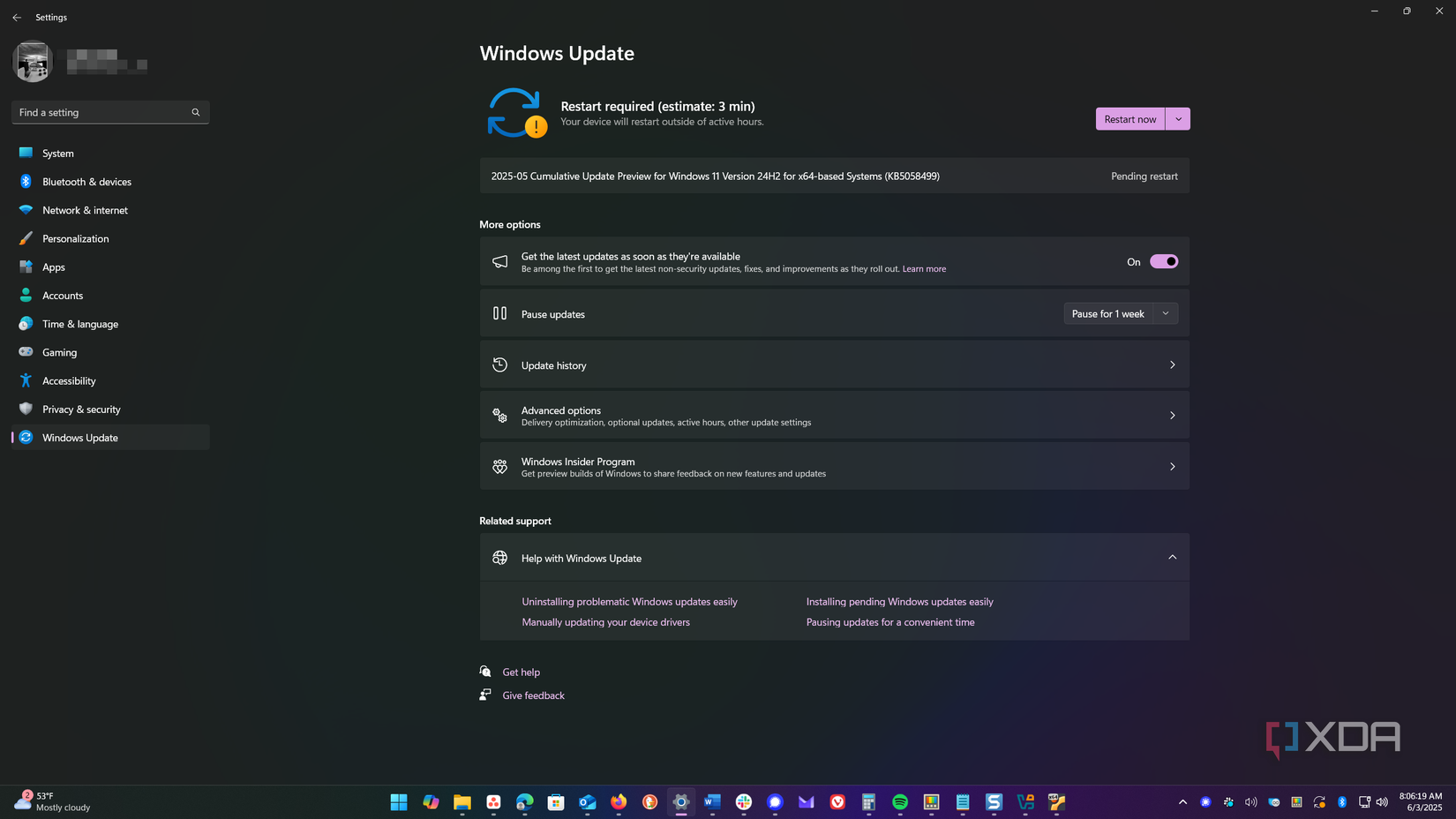Collapse Help with Windows Update section
This screenshot has height=819, width=1456.
[x=1173, y=558]
